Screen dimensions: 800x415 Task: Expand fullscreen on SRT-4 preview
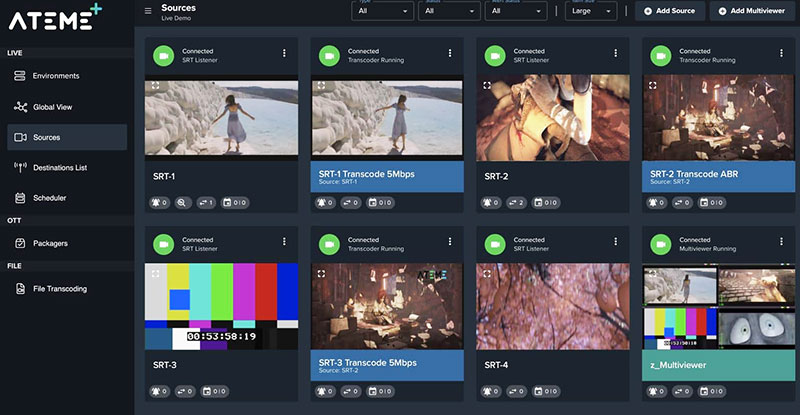tap(486, 272)
